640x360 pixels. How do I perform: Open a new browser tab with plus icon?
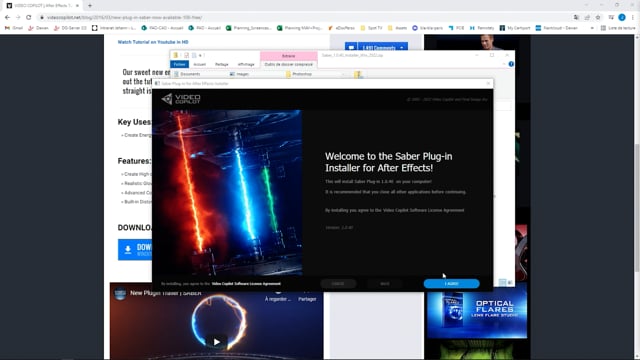click(90, 6)
